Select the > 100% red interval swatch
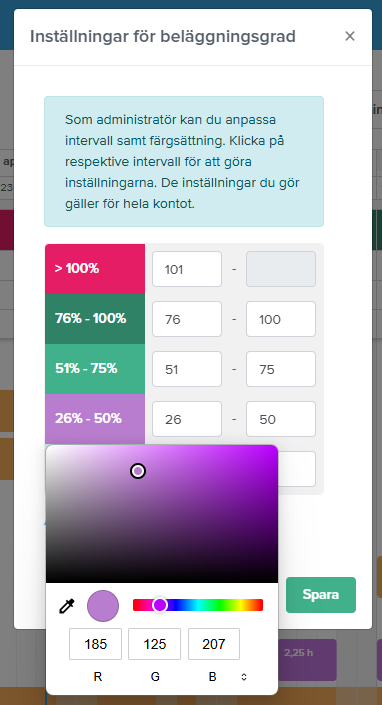The height and width of the screenshot is (705, 382). (x=95, y=269)
